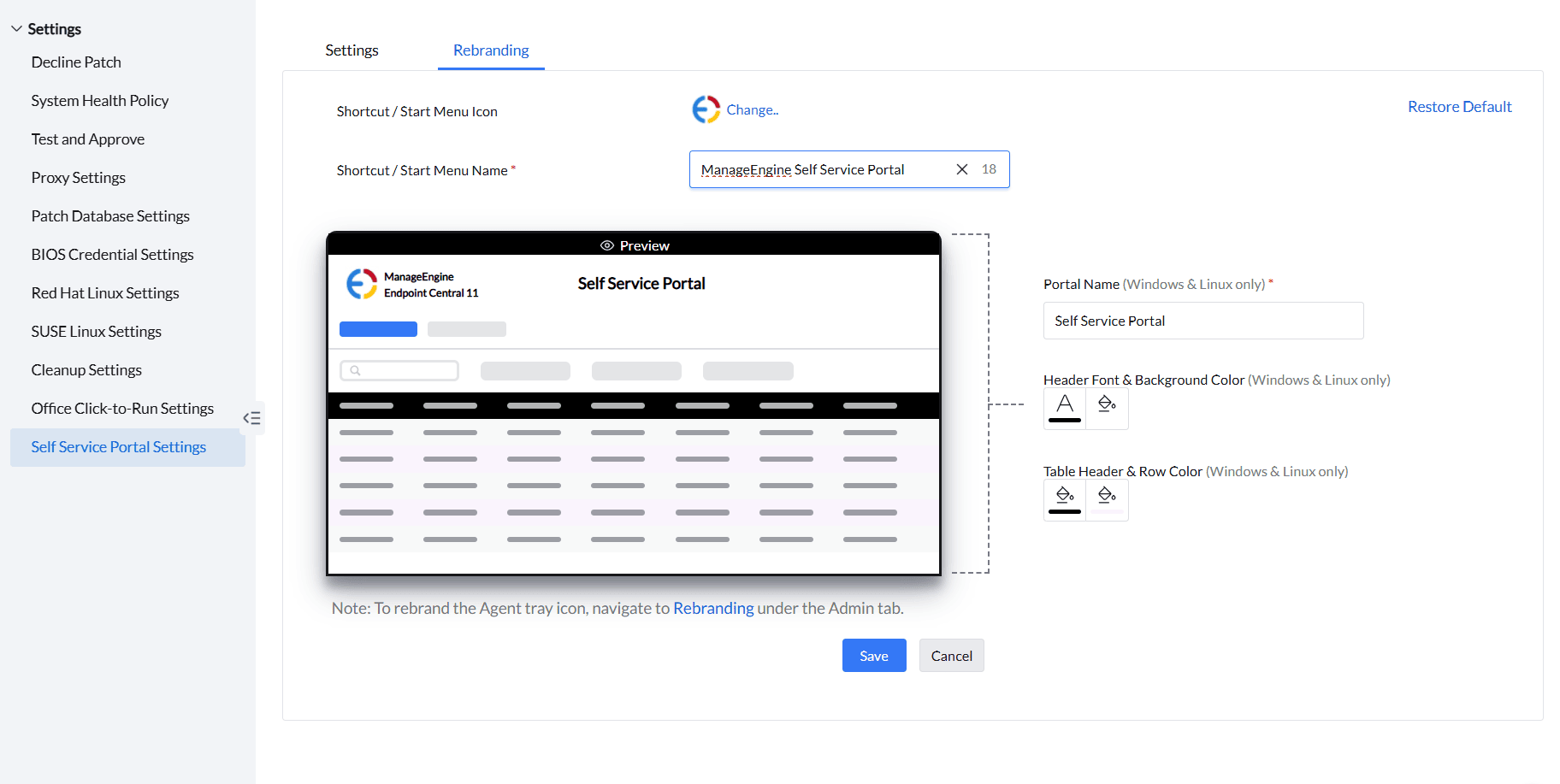This screenshot has height=784, width=1560.
Task: Open Proxy Settings
Action: pos(79,178)
